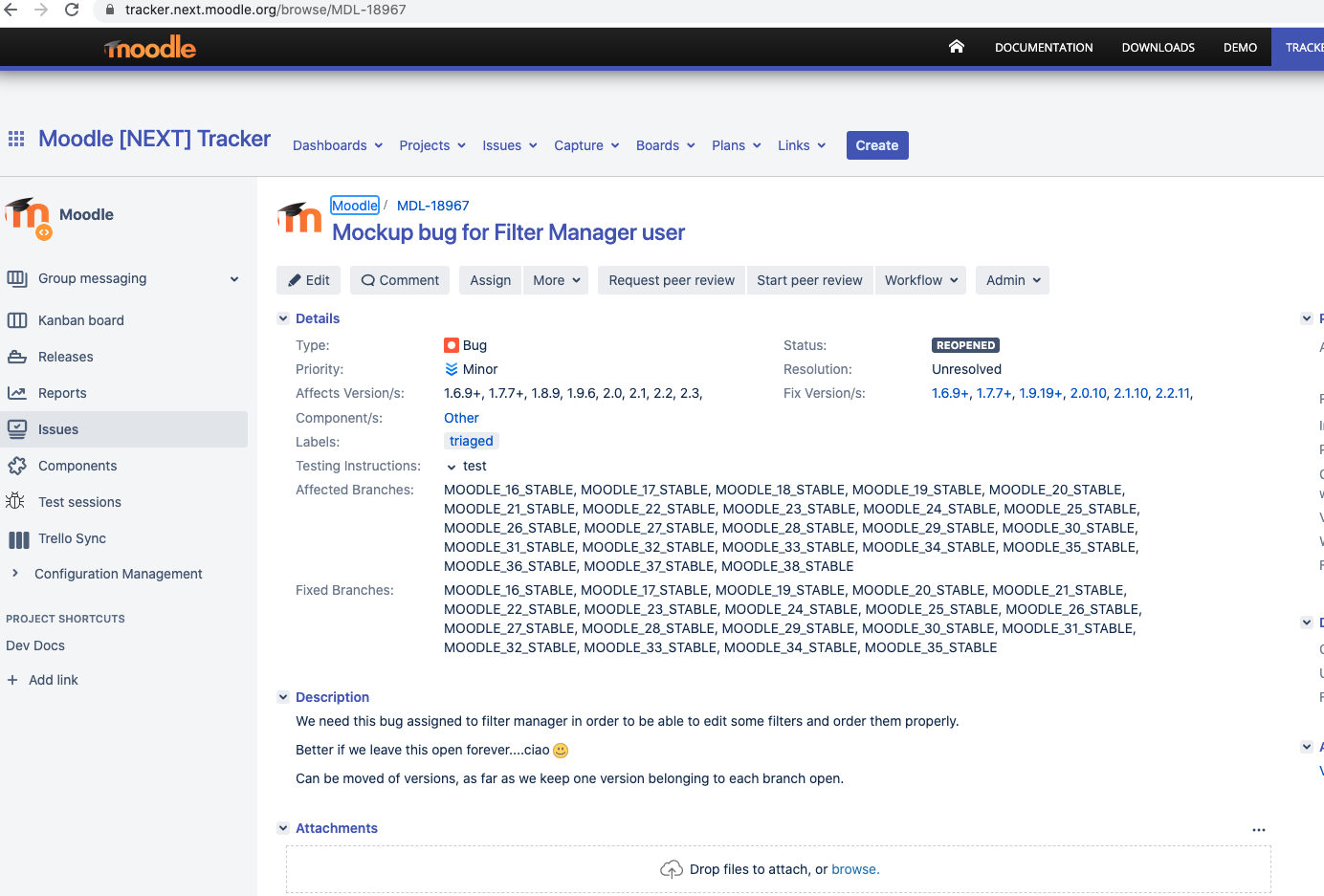Click the Releases ship icon

pyautogui.click(x=17, y=357)
